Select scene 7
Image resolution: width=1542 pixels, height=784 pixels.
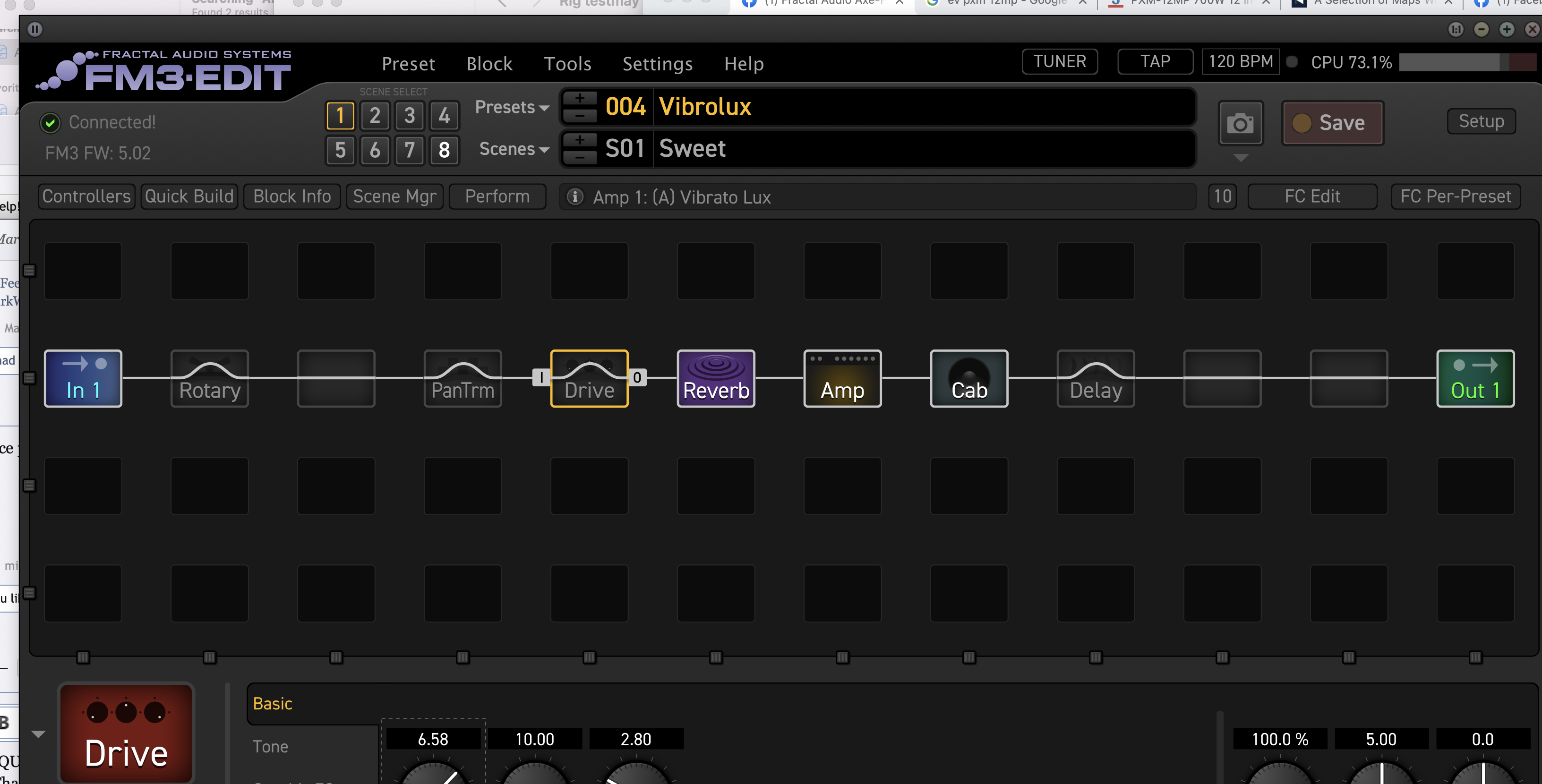point(410,150)
